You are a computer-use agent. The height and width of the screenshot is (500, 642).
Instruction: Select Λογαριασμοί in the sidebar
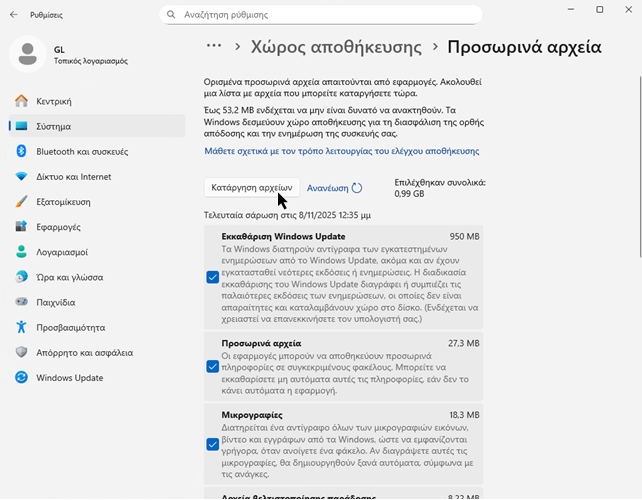pyautogui.click(x=62, y=252)
